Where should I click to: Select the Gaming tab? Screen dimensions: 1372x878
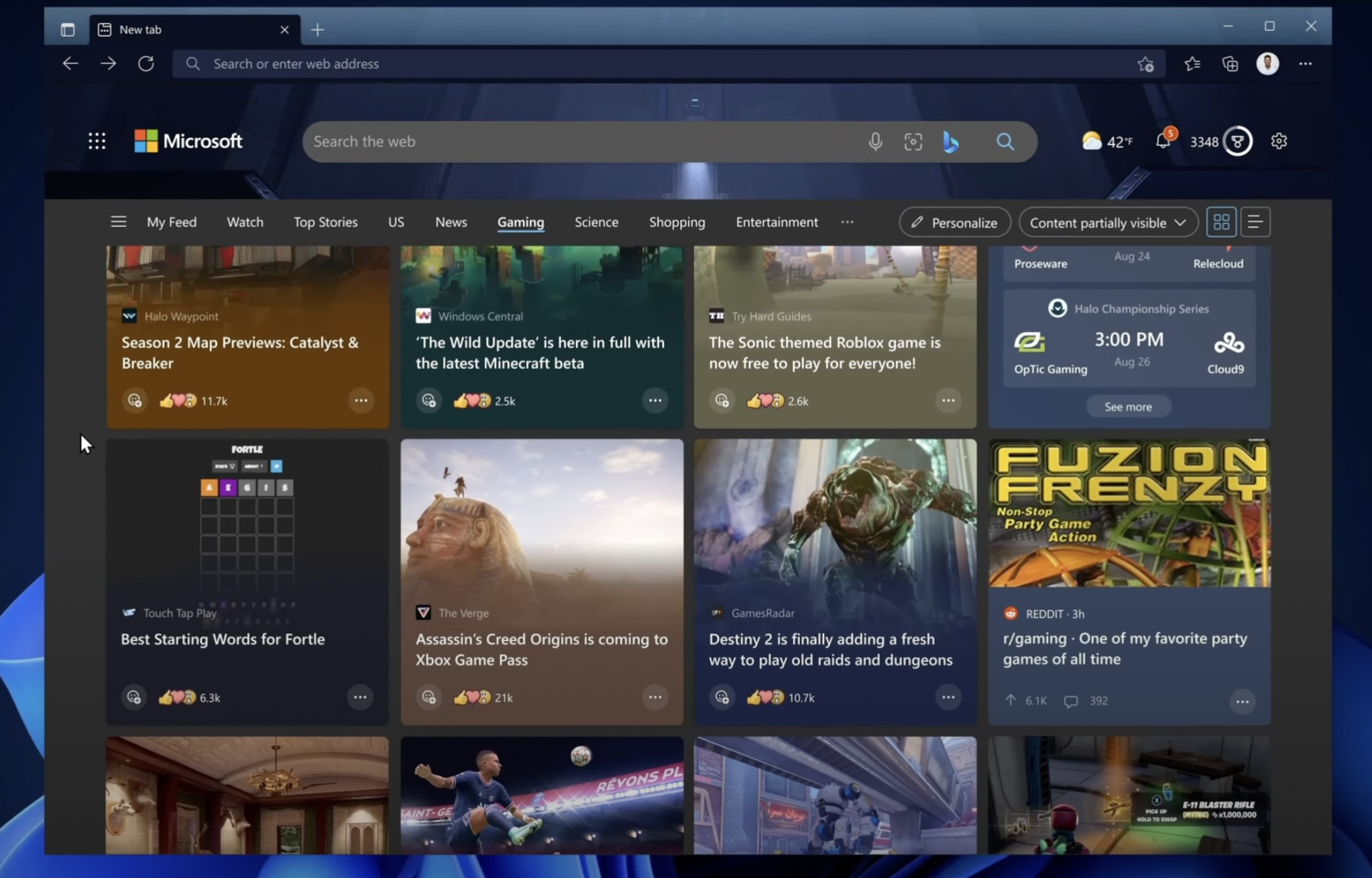pos(521,222)
